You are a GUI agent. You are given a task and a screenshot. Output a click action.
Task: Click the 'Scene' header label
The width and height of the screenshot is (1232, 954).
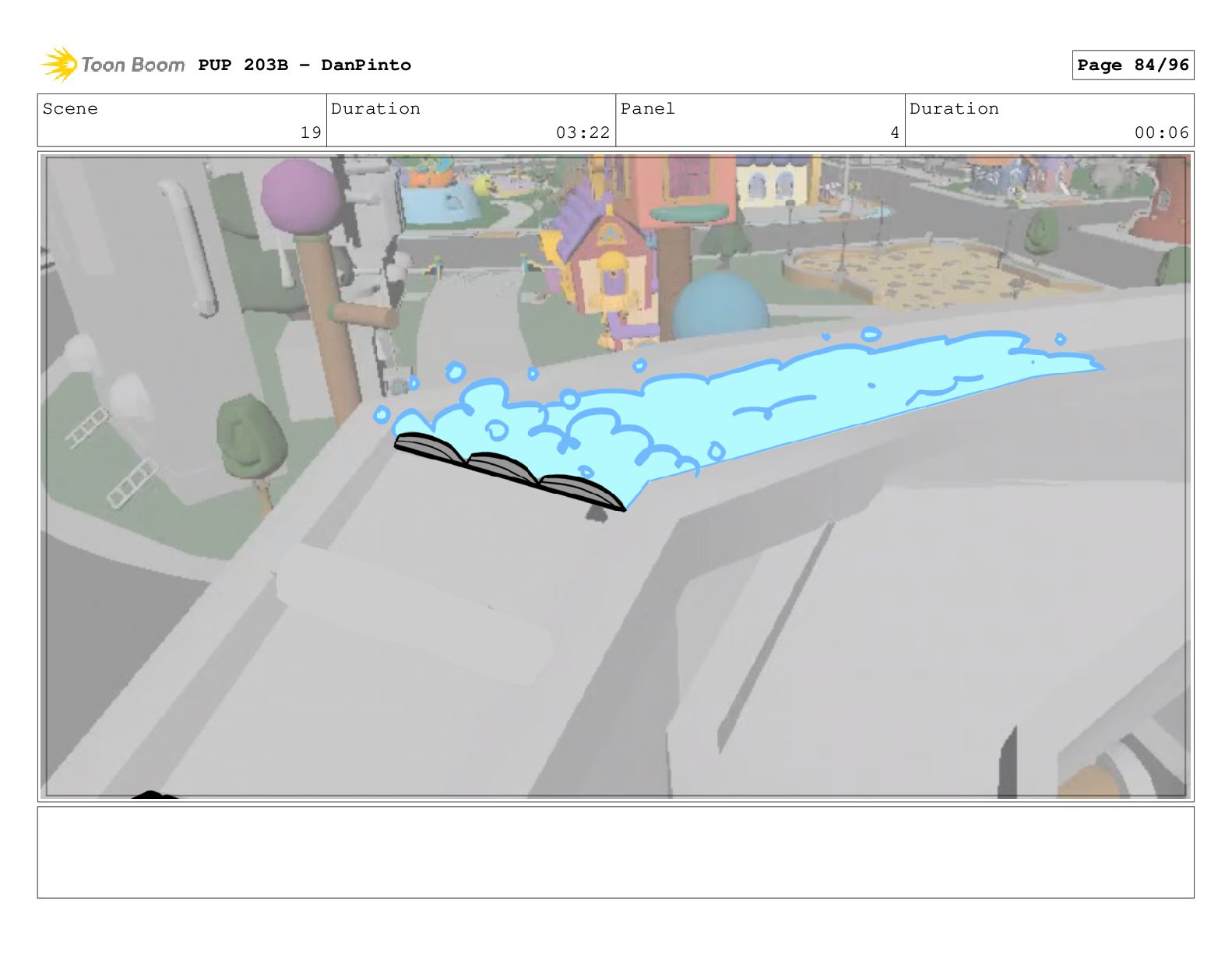click(70, 108)
